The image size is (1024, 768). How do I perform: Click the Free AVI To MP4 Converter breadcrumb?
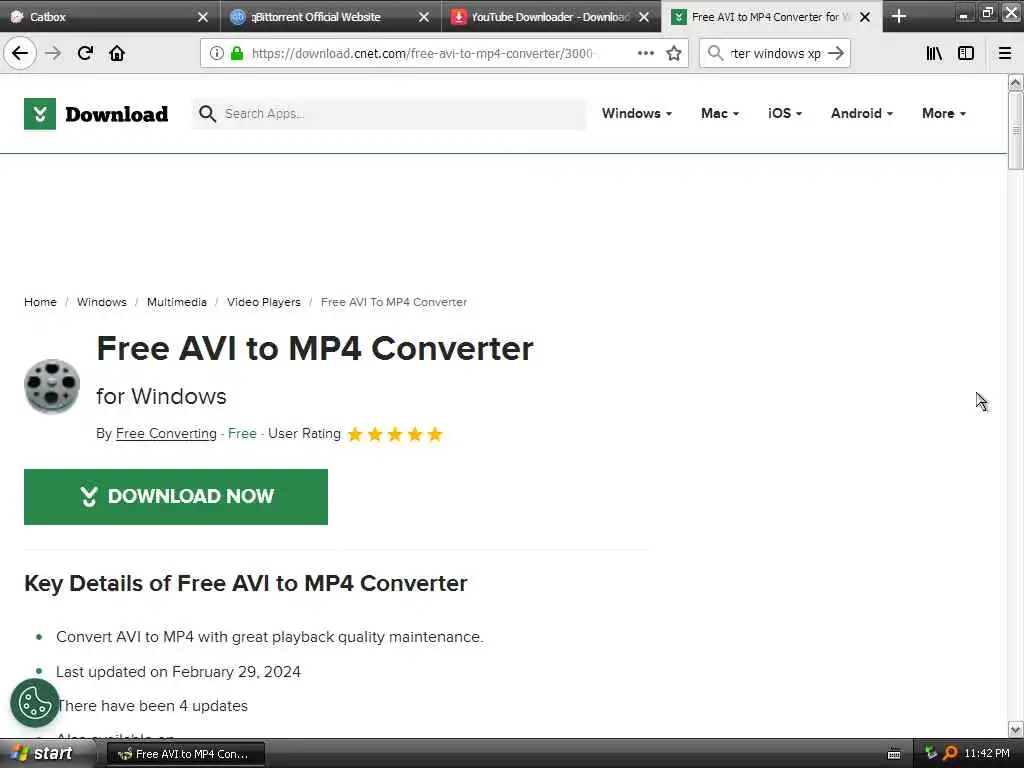(x=394, y=302)
